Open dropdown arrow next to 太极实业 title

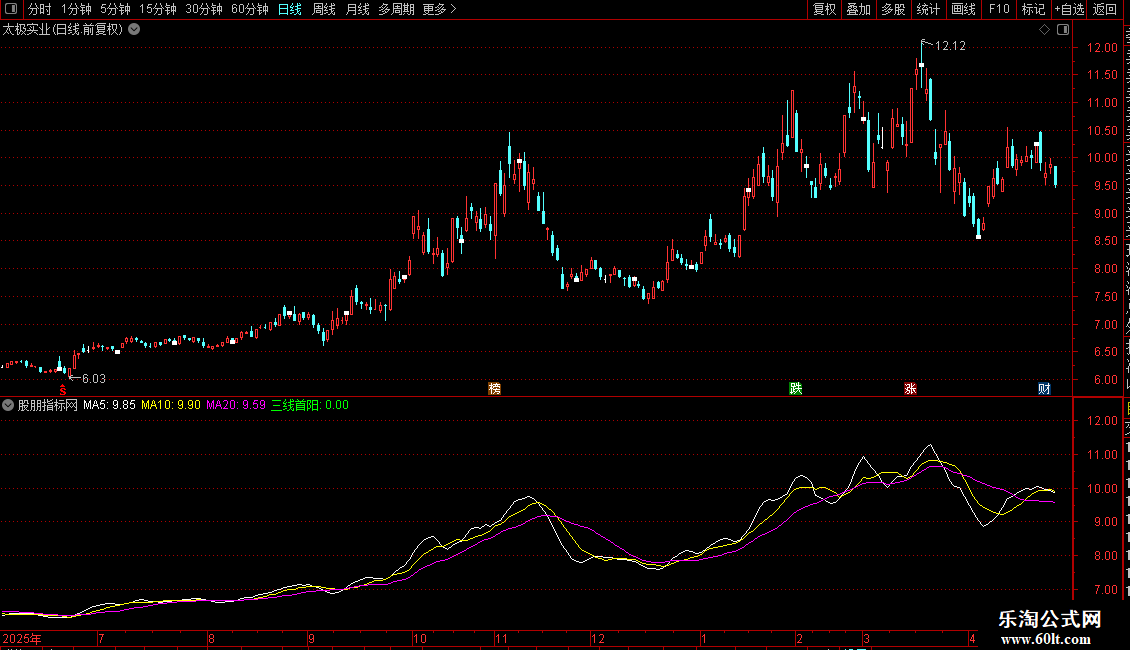coord(134,30)
